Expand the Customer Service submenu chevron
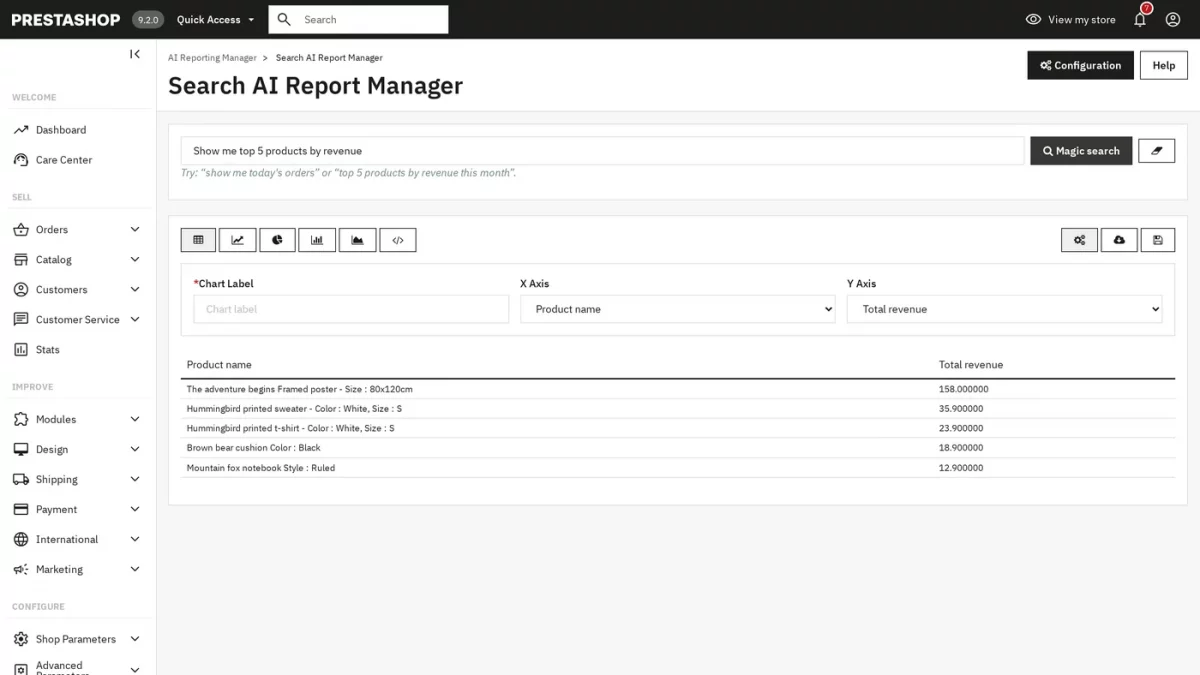Image resolution: width=1200 pixels, height=675 pixels. 135,320
